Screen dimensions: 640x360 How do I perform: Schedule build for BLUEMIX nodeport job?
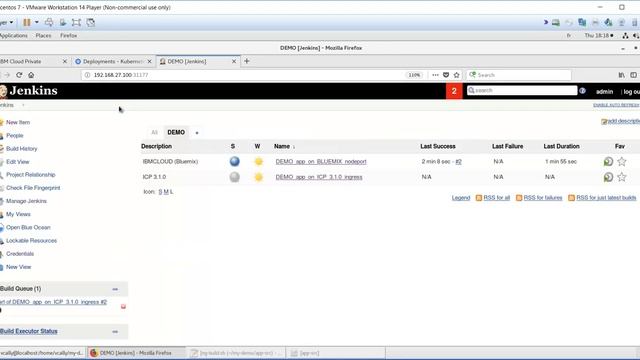coord(608,162)
